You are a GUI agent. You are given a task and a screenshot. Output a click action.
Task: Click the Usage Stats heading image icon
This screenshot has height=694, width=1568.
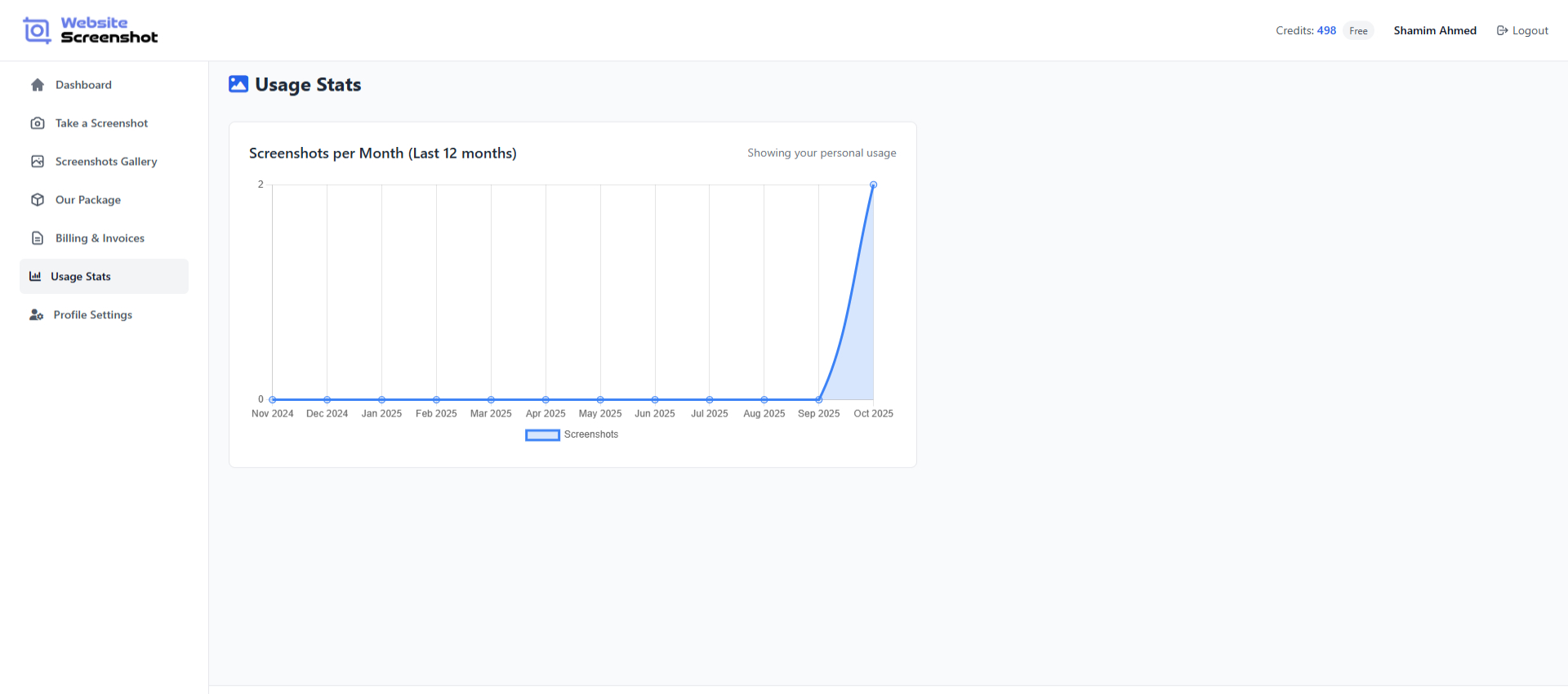[x=238, y=84]
